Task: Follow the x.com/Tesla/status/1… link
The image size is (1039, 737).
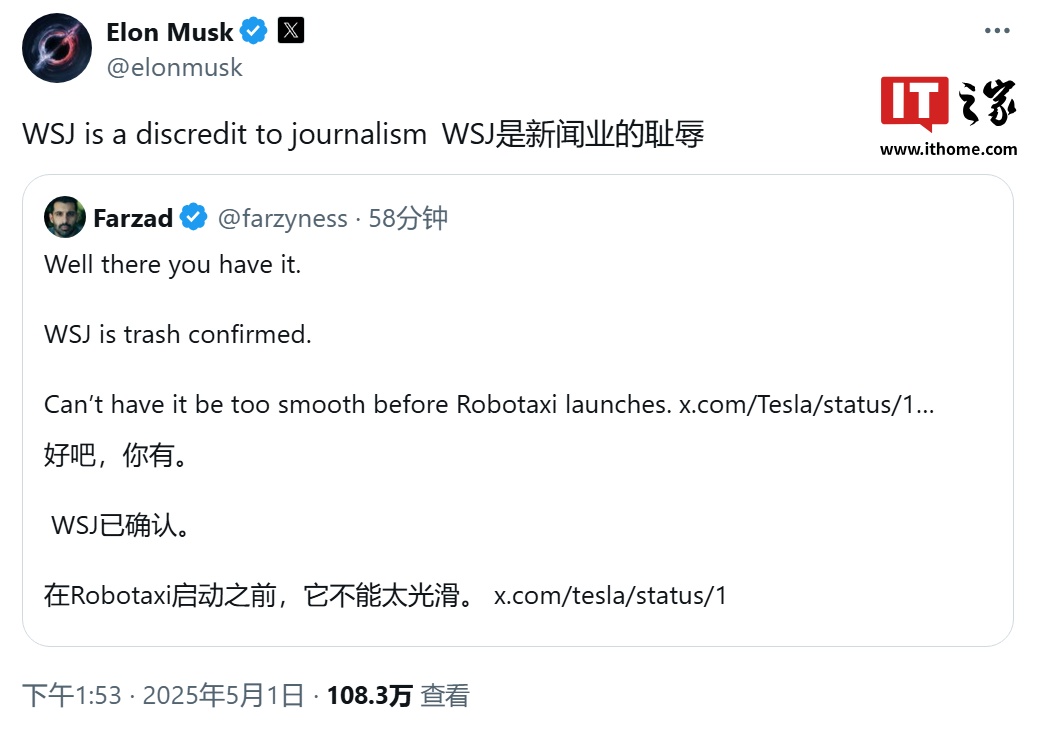Action: (x=806, y=404)
